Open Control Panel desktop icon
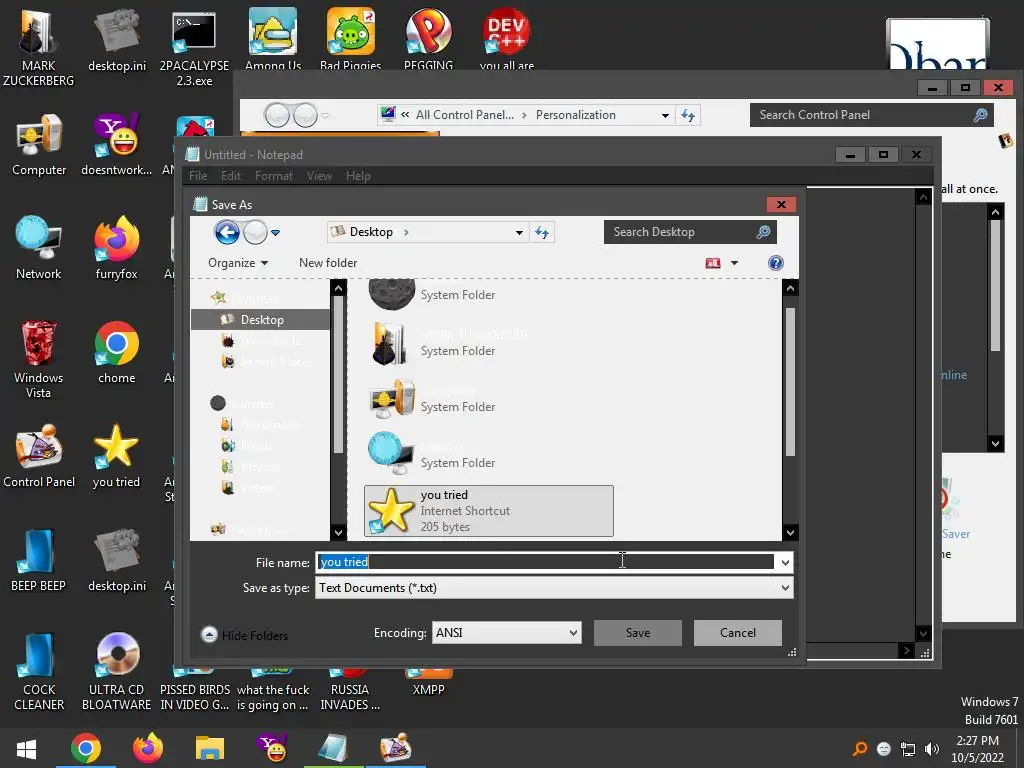Viewport: 1024px width, 768px height. click(x=39, y=456)
